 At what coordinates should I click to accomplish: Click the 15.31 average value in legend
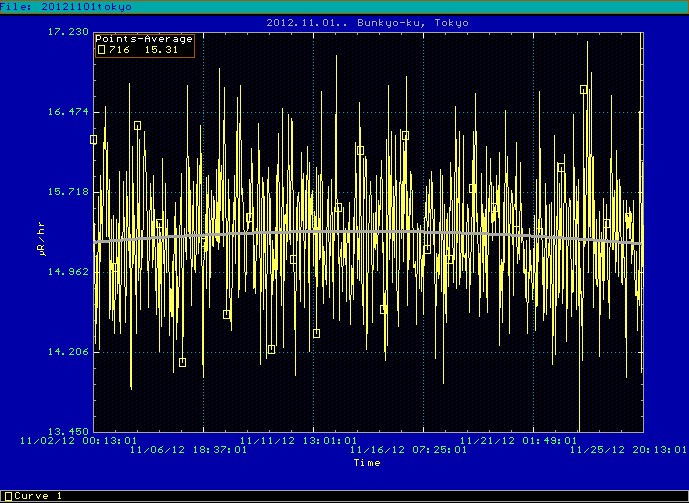(161, 49)
